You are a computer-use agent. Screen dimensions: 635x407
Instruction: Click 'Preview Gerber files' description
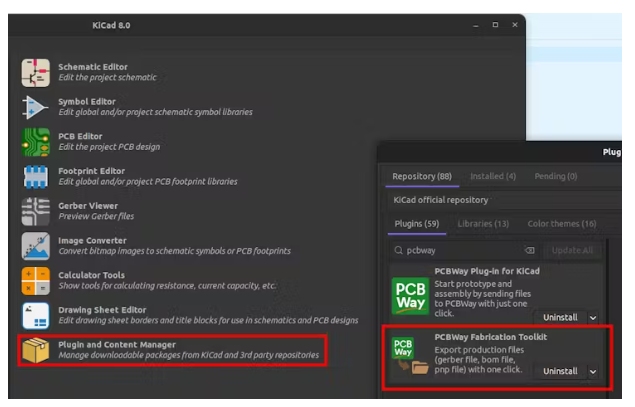(x=96, y=216)
